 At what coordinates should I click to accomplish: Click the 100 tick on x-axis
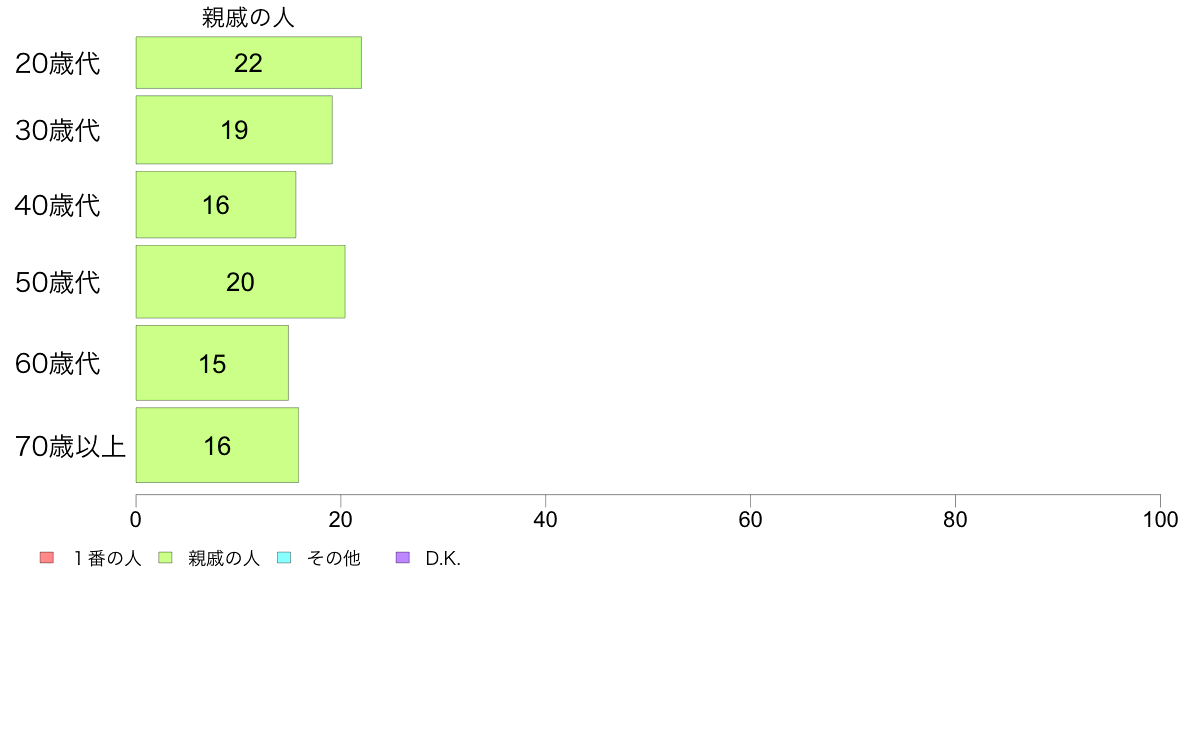click(x=1160, y=519)
